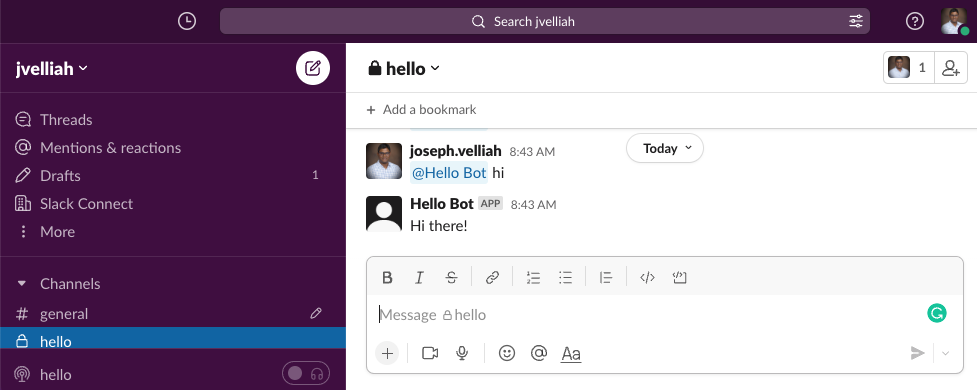Image resolution: width=977 pixels, height=390 pixels.
Task: Toggle the huddle switch
Action: 306,374
